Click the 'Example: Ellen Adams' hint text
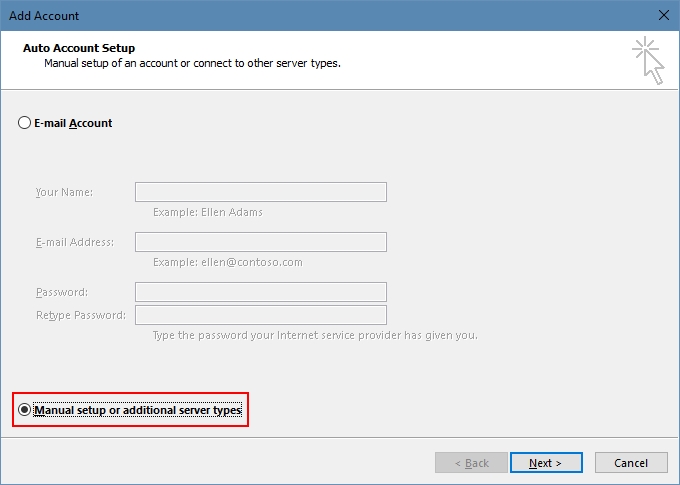The width and height of the screenshot is (680, 485). pyautogui.click(x=208, y=212)
